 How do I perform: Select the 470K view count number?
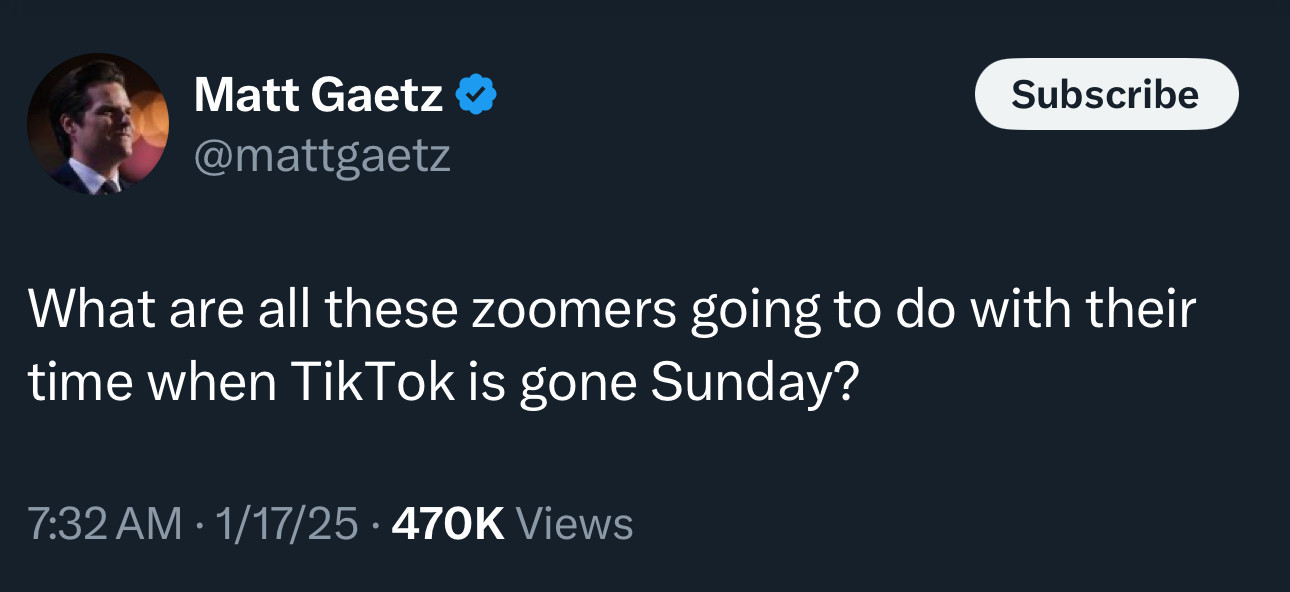449,523
